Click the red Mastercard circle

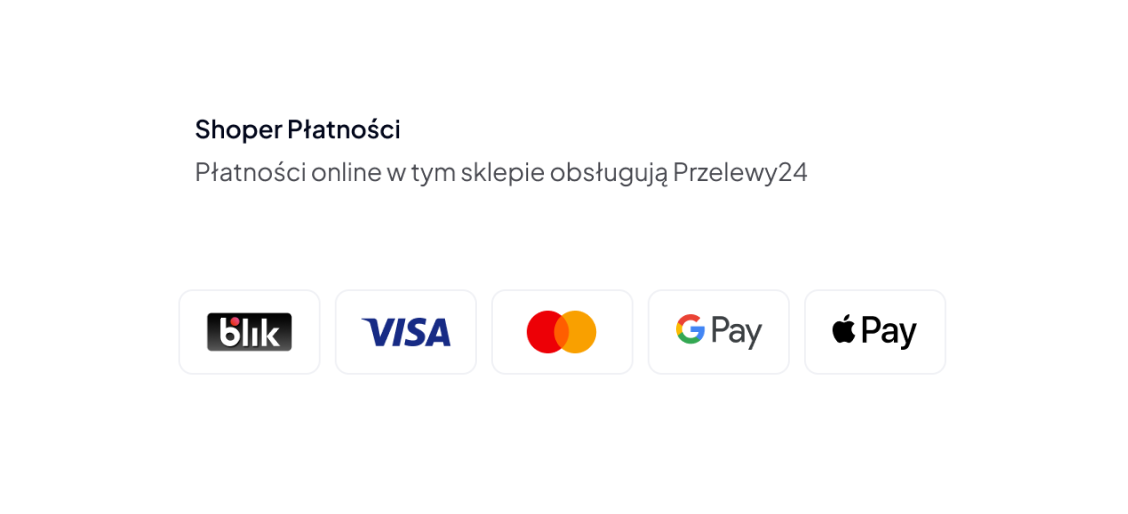point(545,332)
